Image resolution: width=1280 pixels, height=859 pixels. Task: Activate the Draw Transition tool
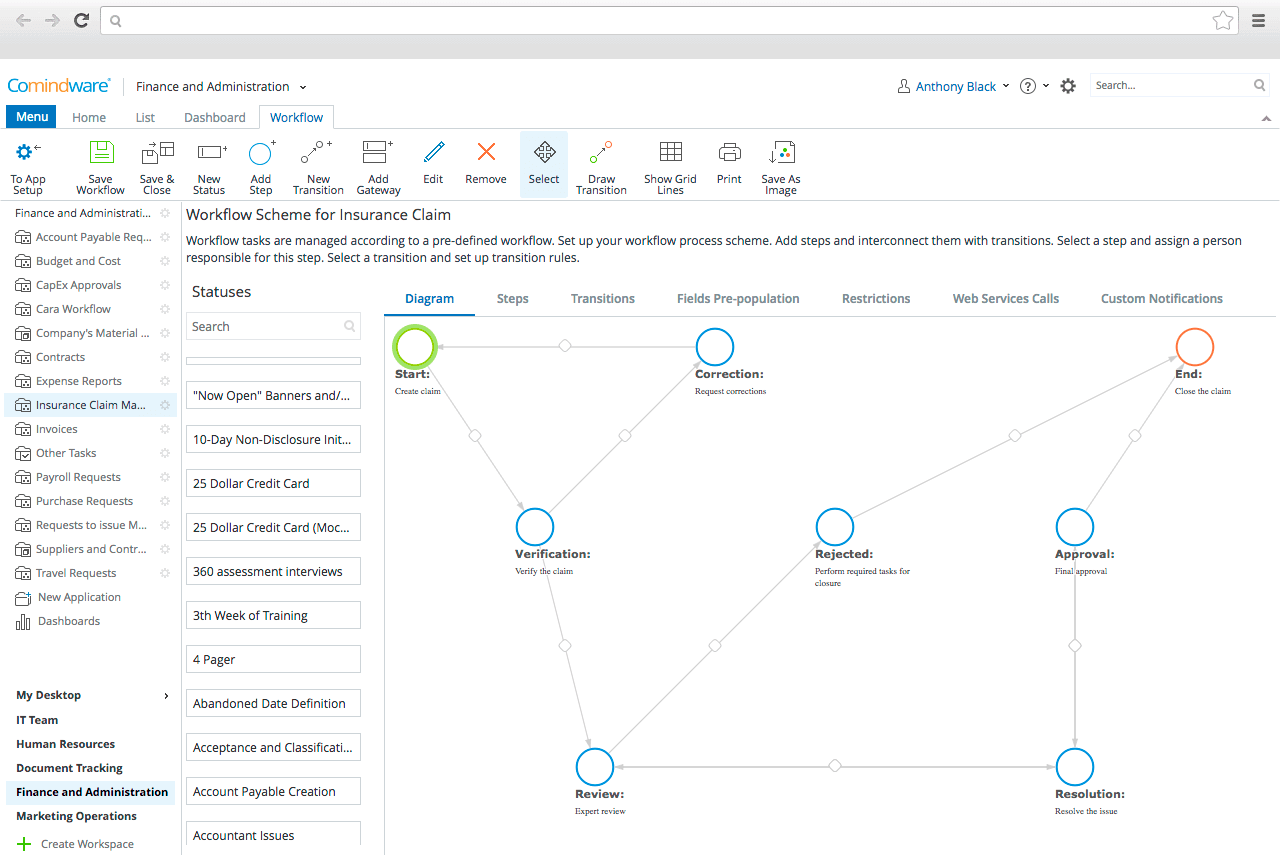click(601, 164)
